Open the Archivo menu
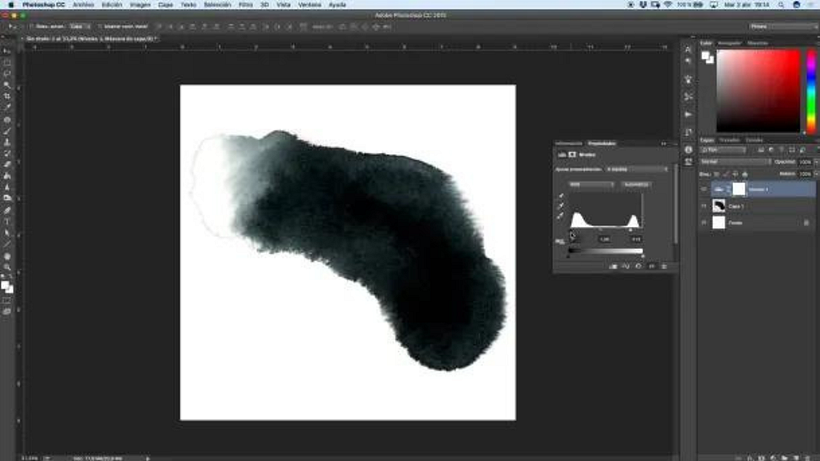Image resolution: width=820 pixels, height=461 pixels. click(83, 5)
